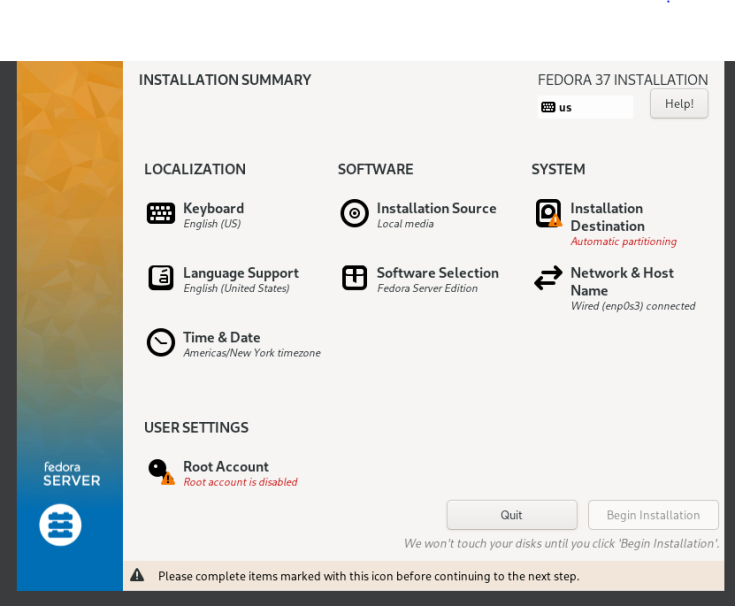This screenshot has height=606, width=735.
Task: Open the 'Automatic partitioning' status text
Action: tap(623, 242)
